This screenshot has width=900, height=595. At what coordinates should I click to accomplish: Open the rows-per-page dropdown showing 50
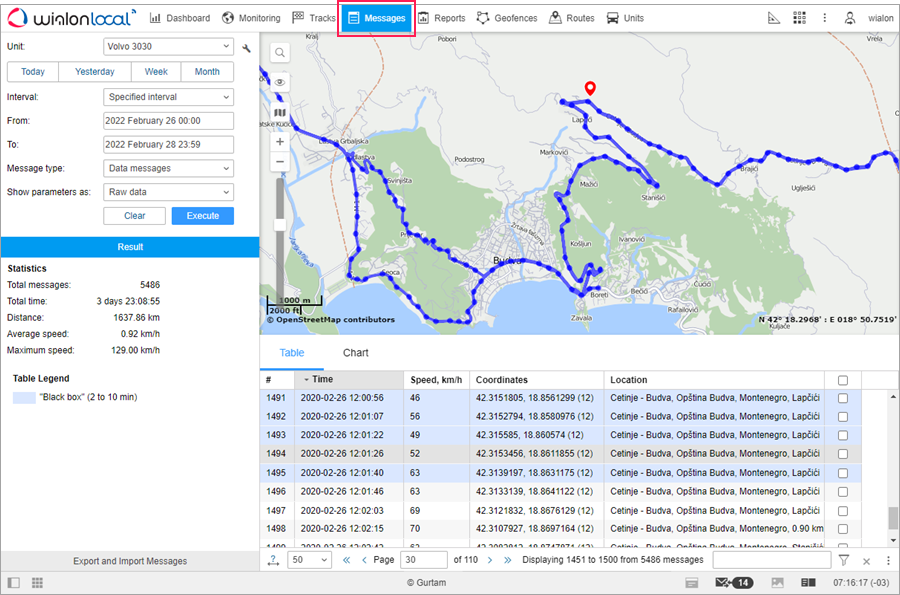[x=311, y=560]
